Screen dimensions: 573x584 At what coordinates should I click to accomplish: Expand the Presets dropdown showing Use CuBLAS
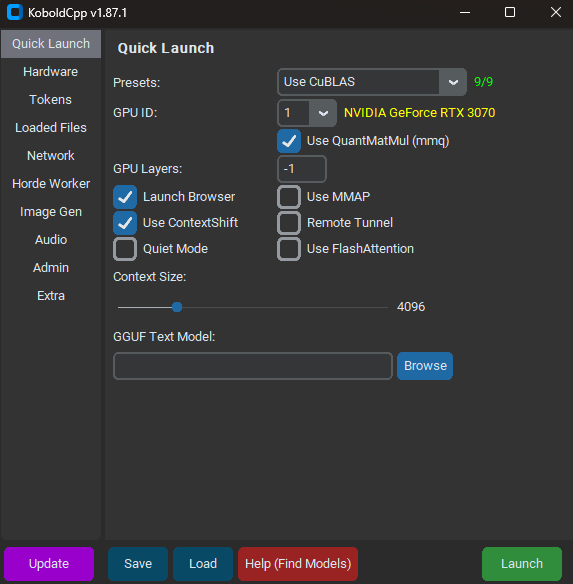coord(372,82)
